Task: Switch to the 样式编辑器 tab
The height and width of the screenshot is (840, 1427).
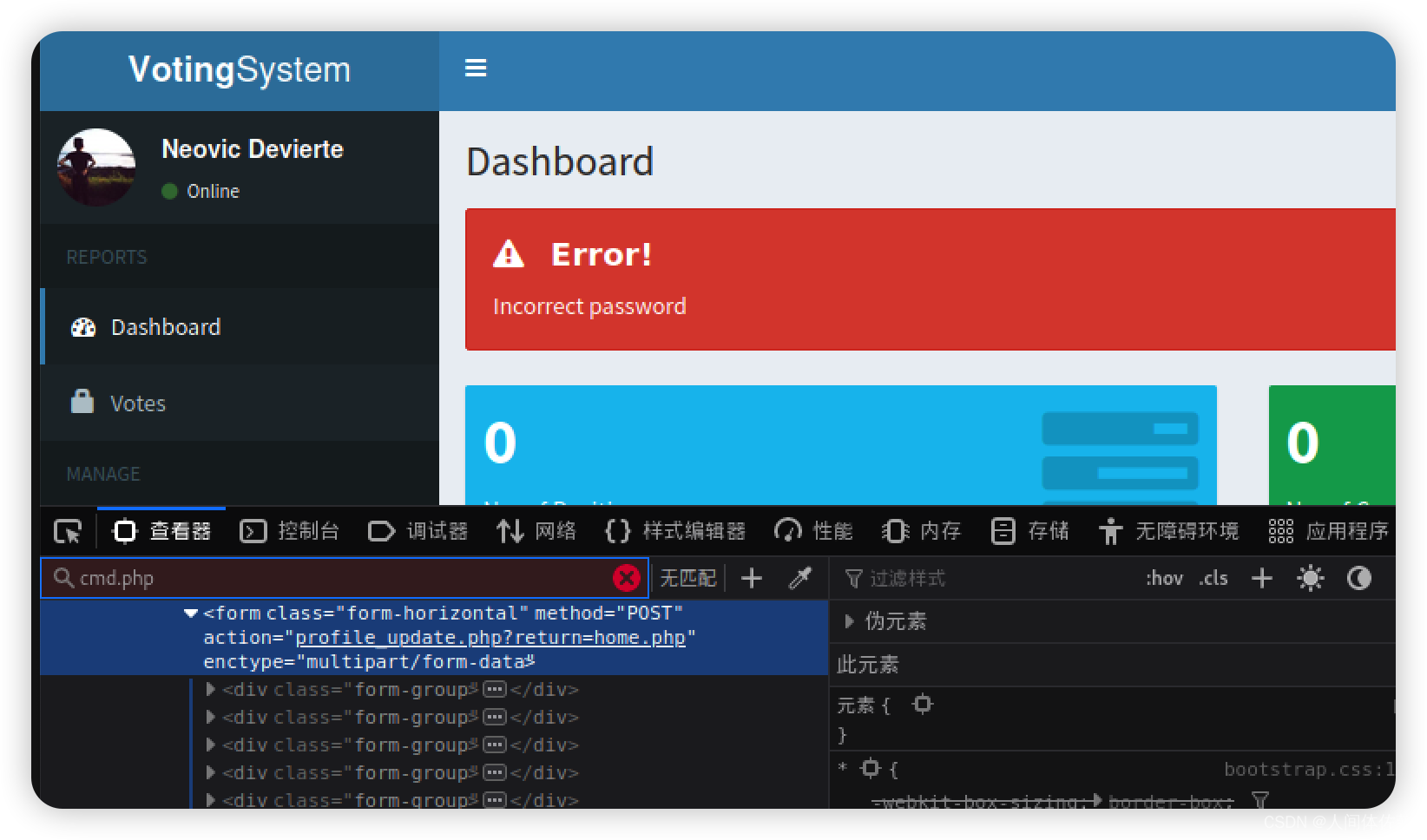Action: click(674, 531)
